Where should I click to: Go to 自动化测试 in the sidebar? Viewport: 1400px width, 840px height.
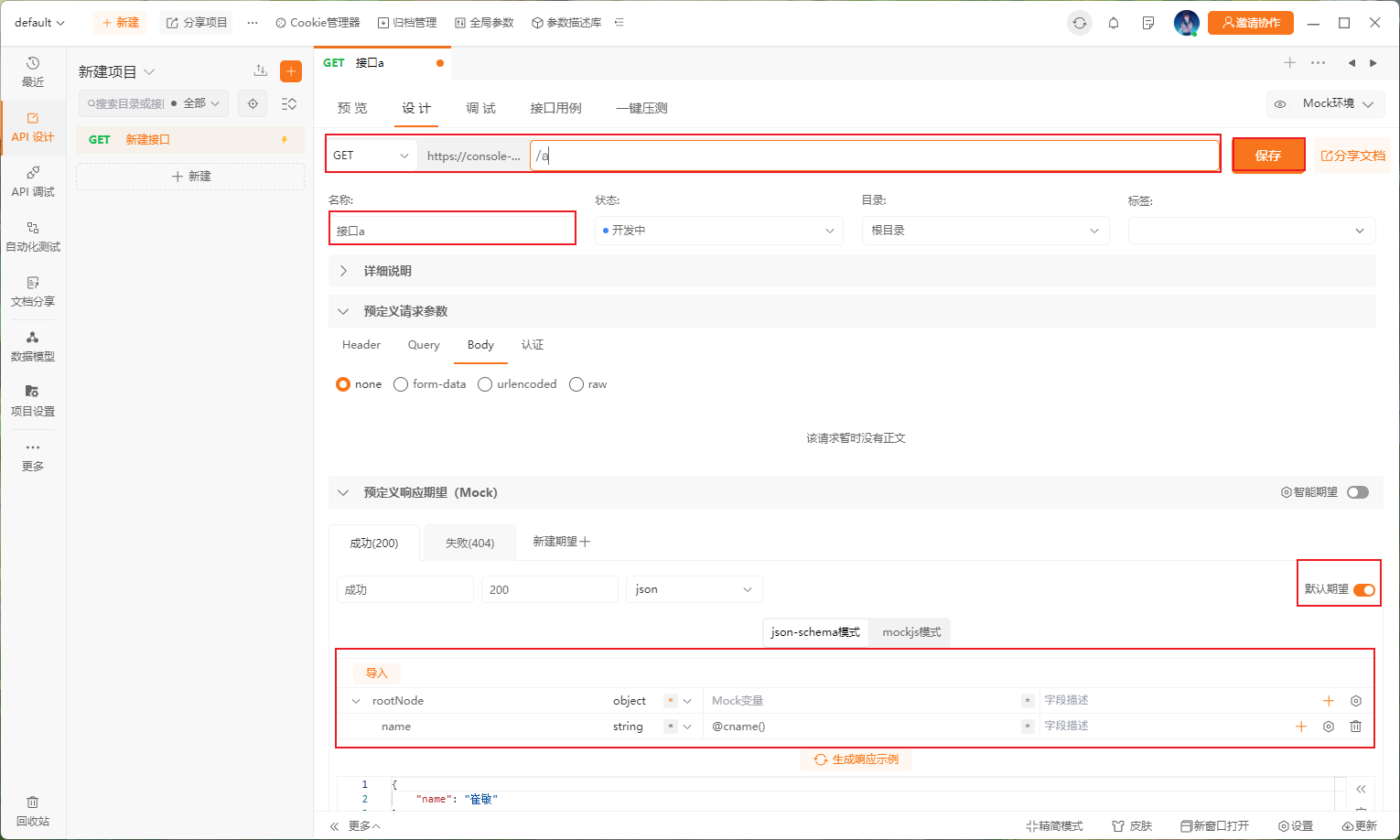pyautogui.click(x=33, y=236)
